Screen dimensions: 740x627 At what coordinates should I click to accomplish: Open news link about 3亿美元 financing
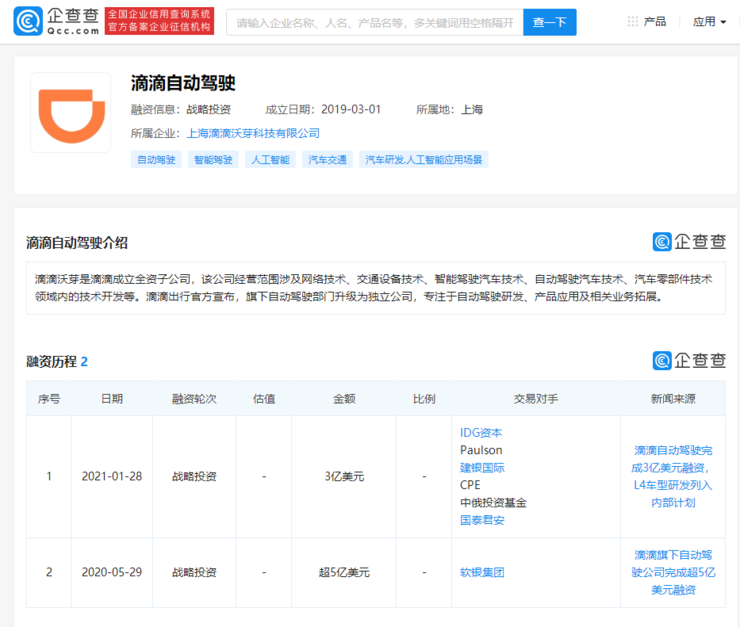pyautogui.click(x=672, y=476)
